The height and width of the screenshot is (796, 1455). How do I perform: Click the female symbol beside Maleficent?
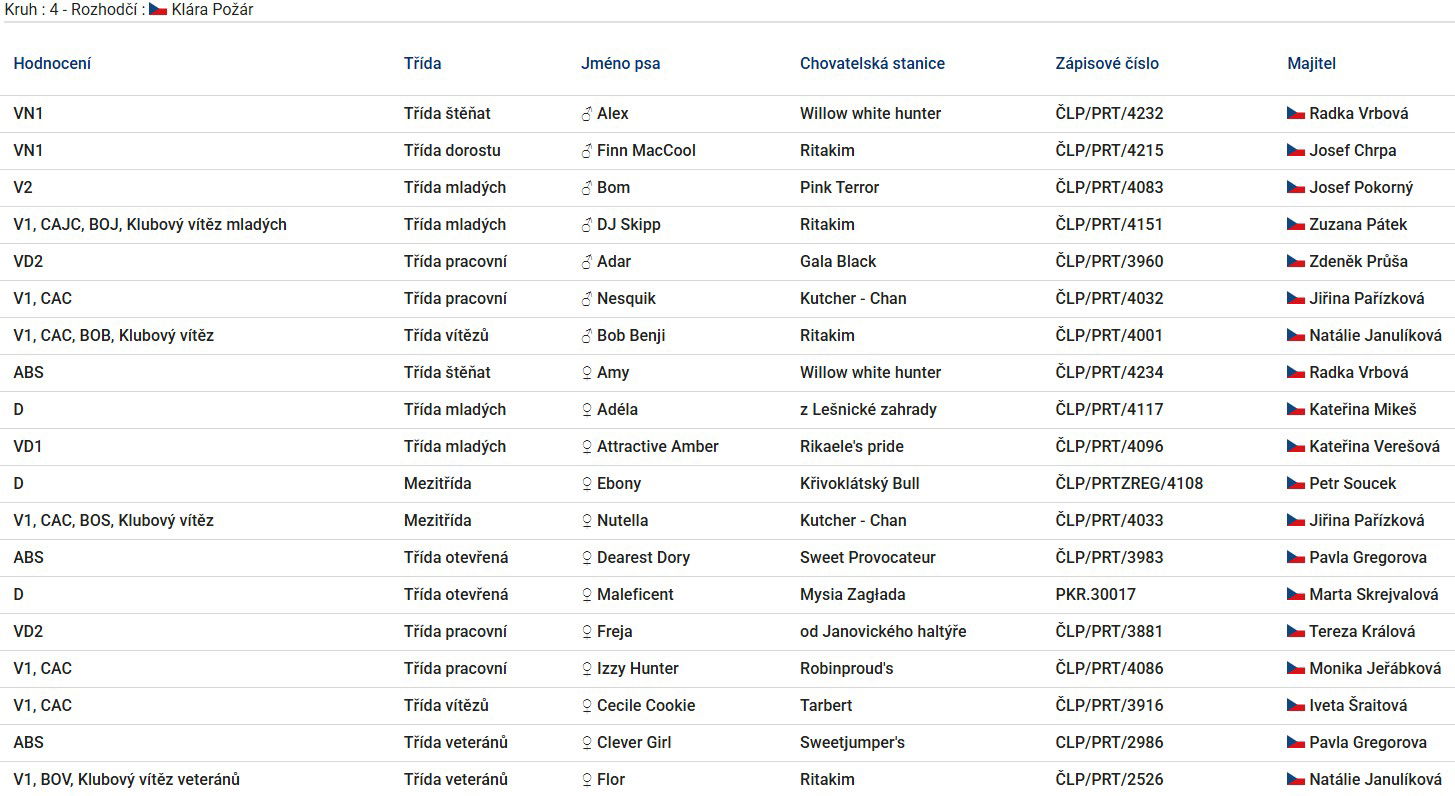click(587, 595)
